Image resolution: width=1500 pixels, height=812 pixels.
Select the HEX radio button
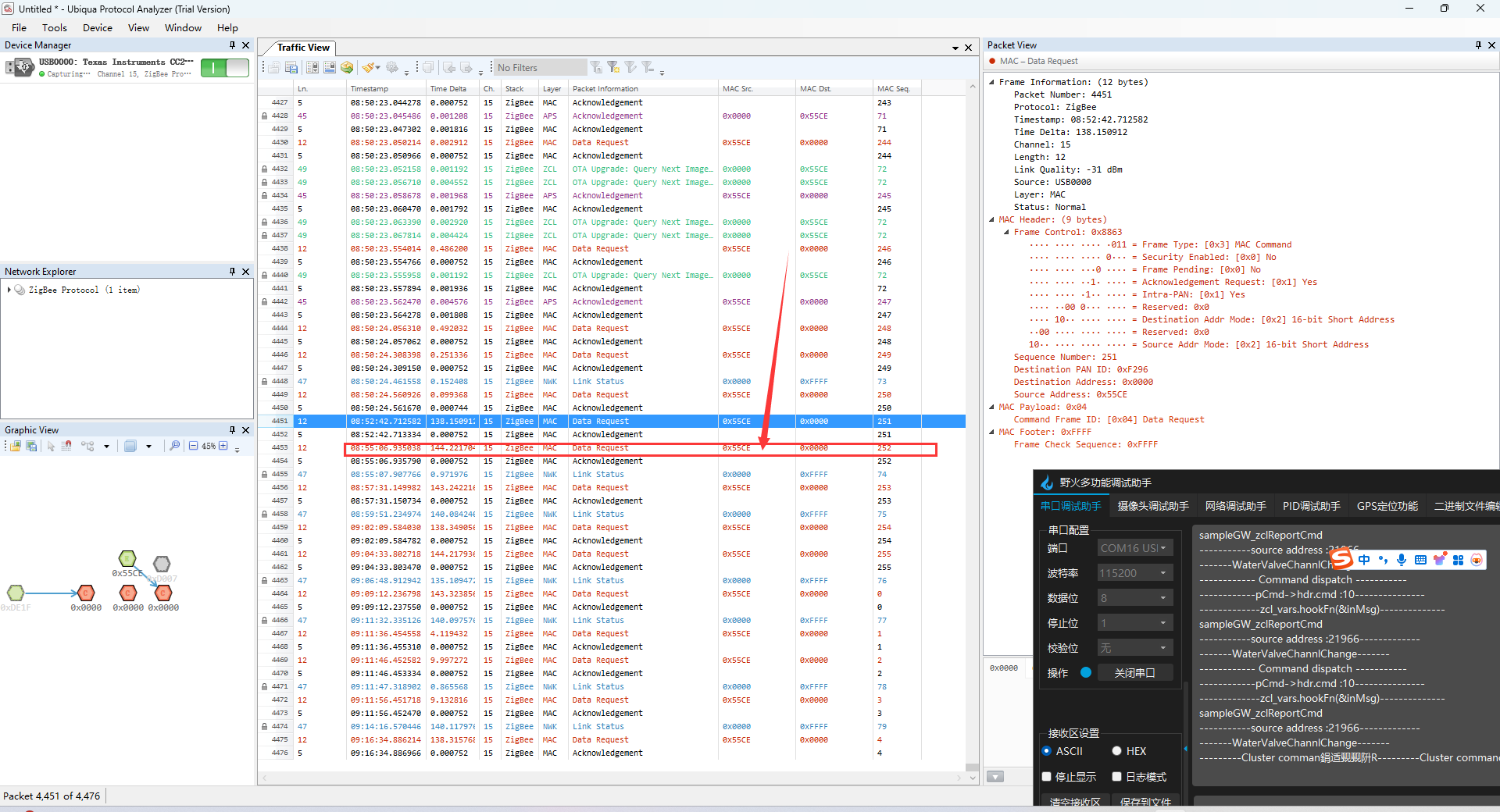pos(1117,751)
